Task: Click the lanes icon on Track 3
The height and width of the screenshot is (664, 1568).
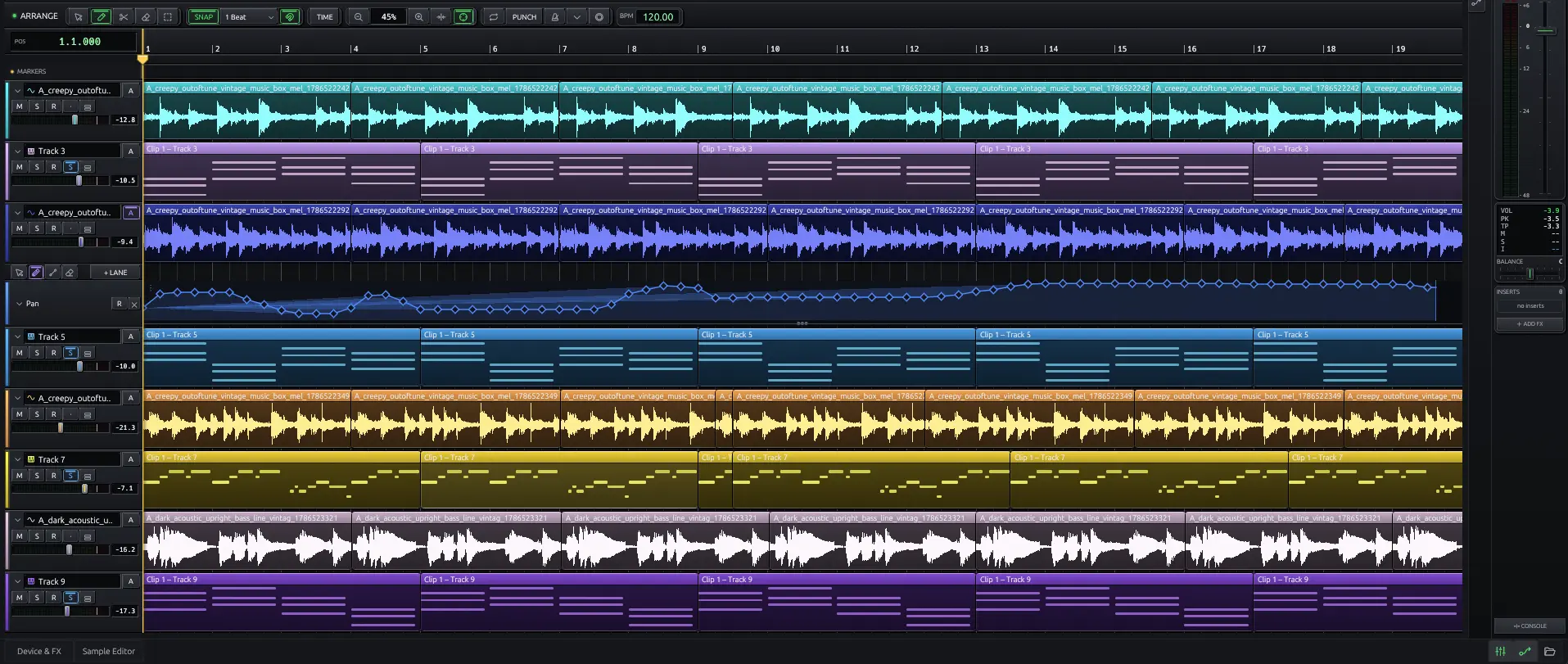Action: coord(88,167)
